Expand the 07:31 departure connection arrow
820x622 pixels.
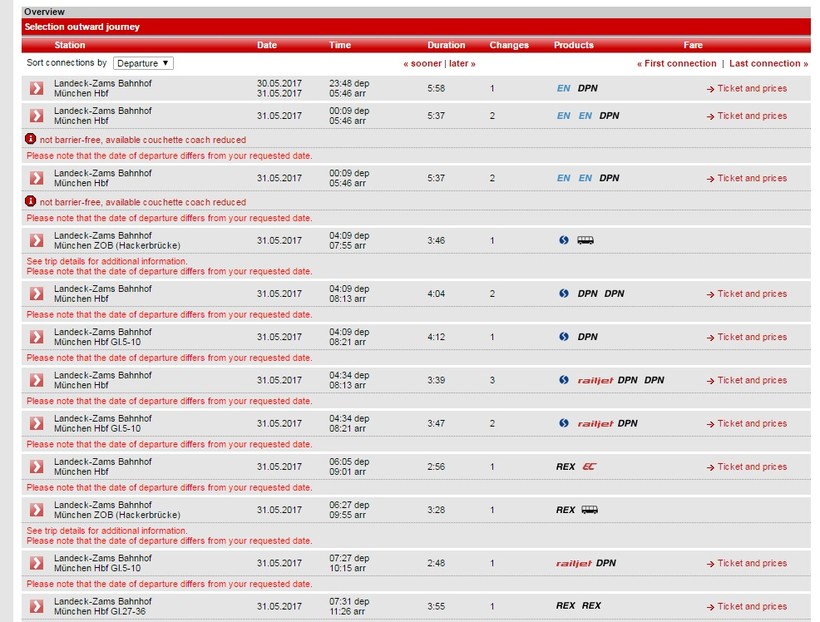pos(36,606)
